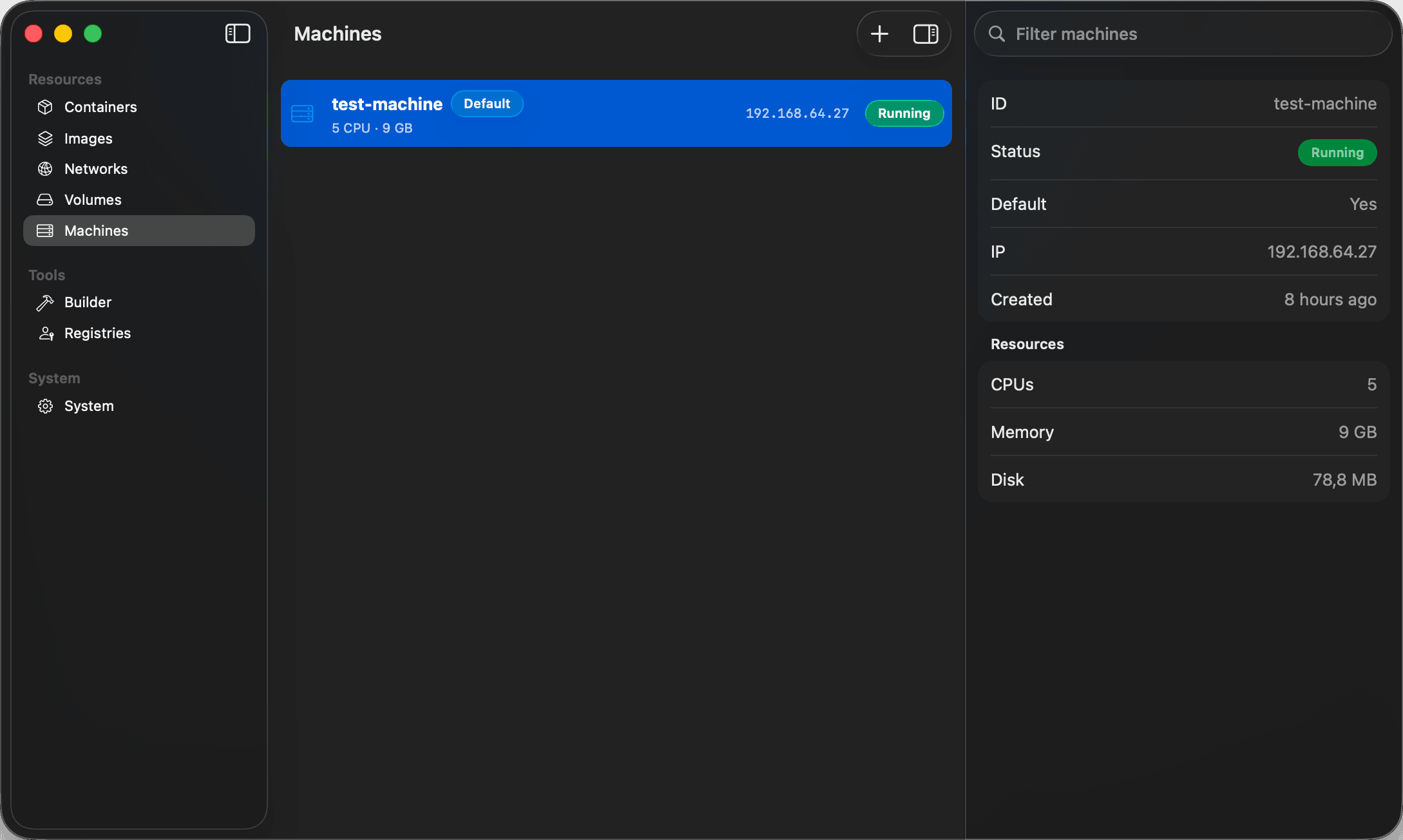Click the Resources heading in details panel
This screenshot has width=1403, height=840.
coord(1027,344)
